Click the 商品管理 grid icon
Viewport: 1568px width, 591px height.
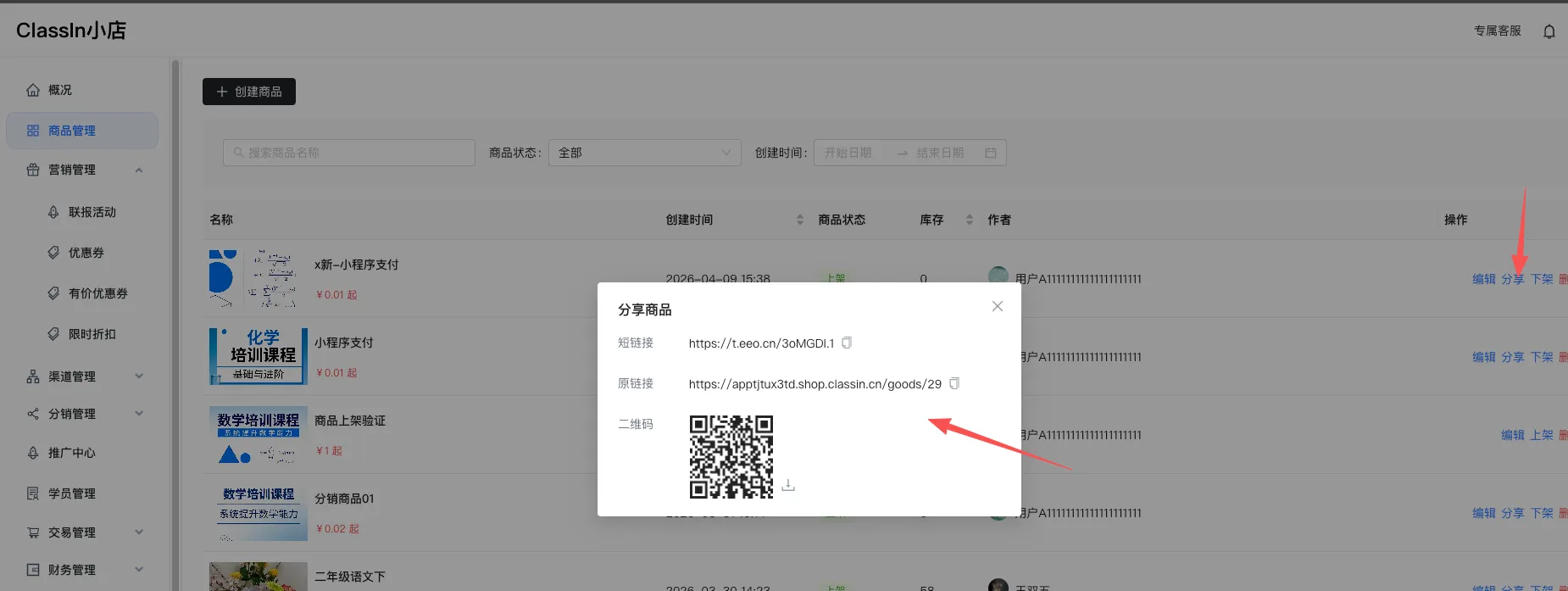click(x=33, y=131)
